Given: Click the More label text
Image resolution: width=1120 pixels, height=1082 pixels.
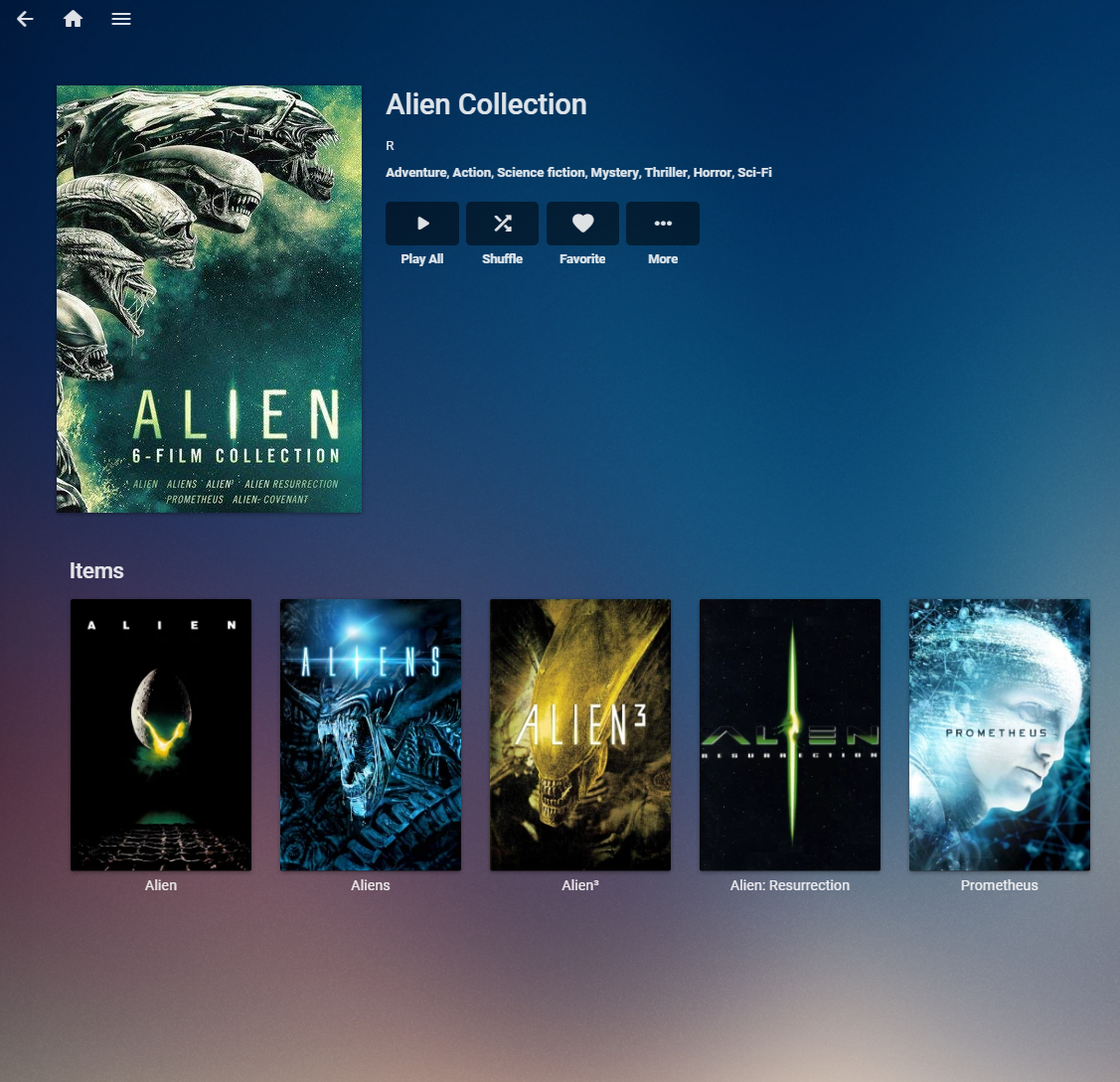Looking at the screenshot, I should click(x=663, y=259).
